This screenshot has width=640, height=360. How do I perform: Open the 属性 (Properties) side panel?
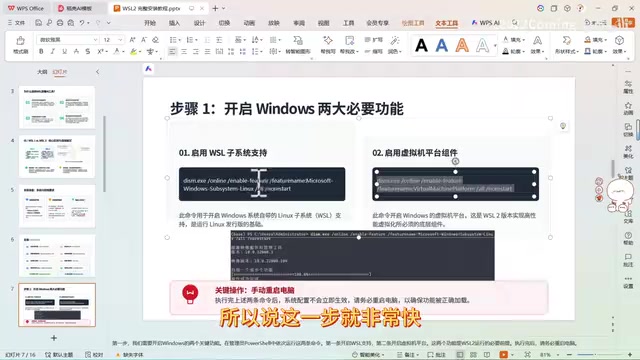[x=628, y=87]
